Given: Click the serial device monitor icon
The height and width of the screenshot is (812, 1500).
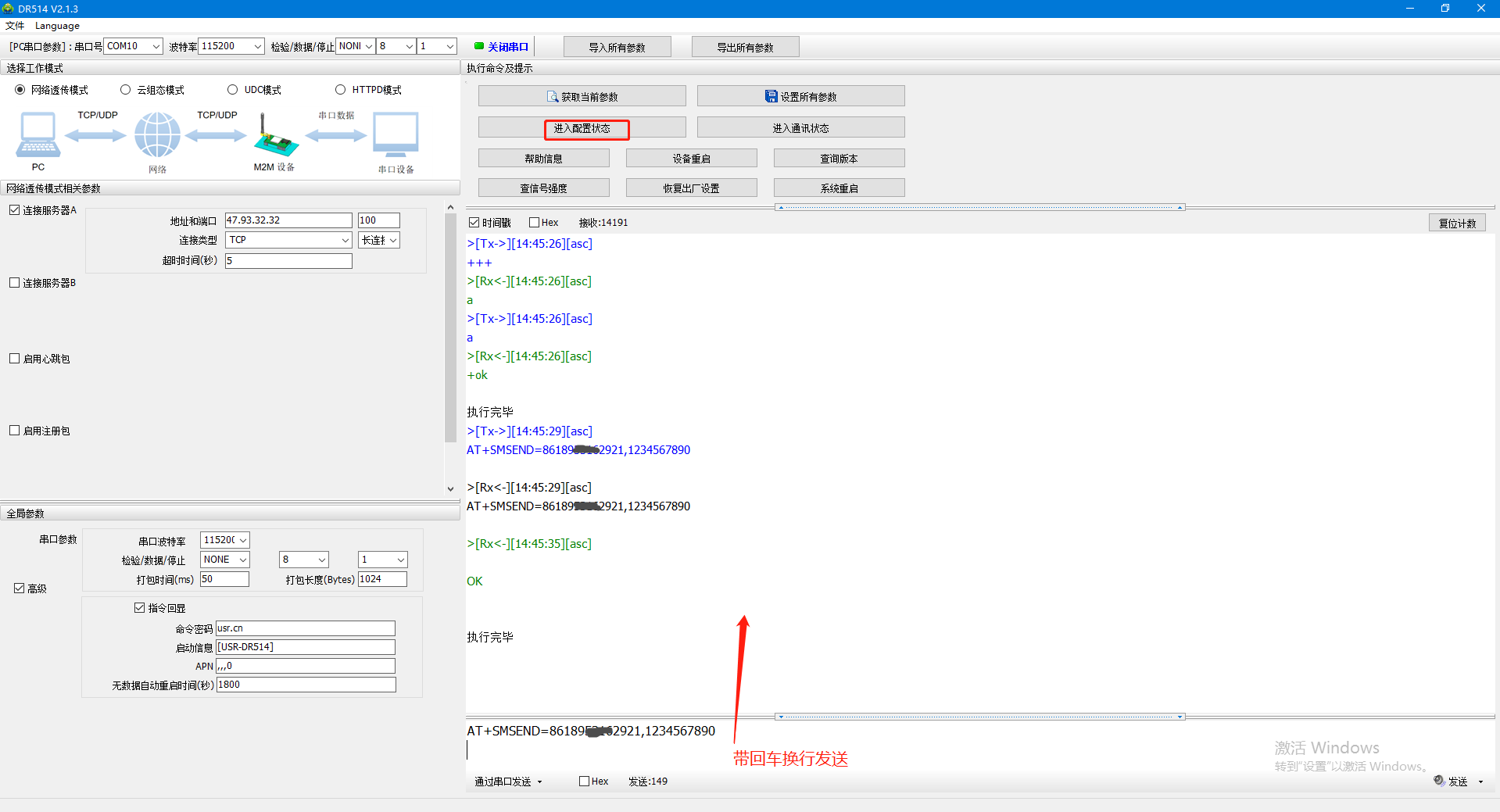Looking at the screenshot, I should pos(396,134).
